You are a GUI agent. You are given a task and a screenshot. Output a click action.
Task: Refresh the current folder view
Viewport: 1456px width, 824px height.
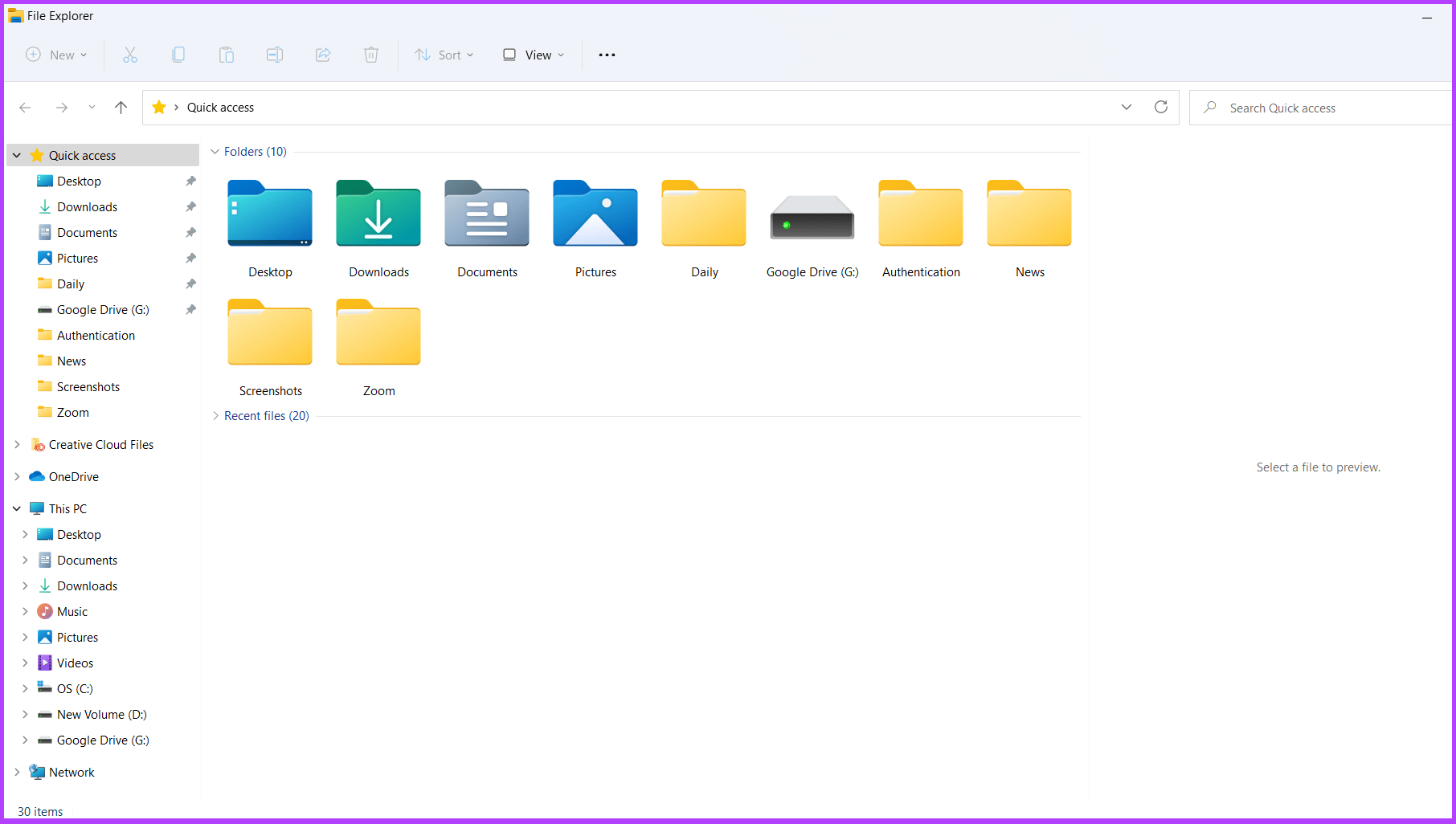(1160, 107)
